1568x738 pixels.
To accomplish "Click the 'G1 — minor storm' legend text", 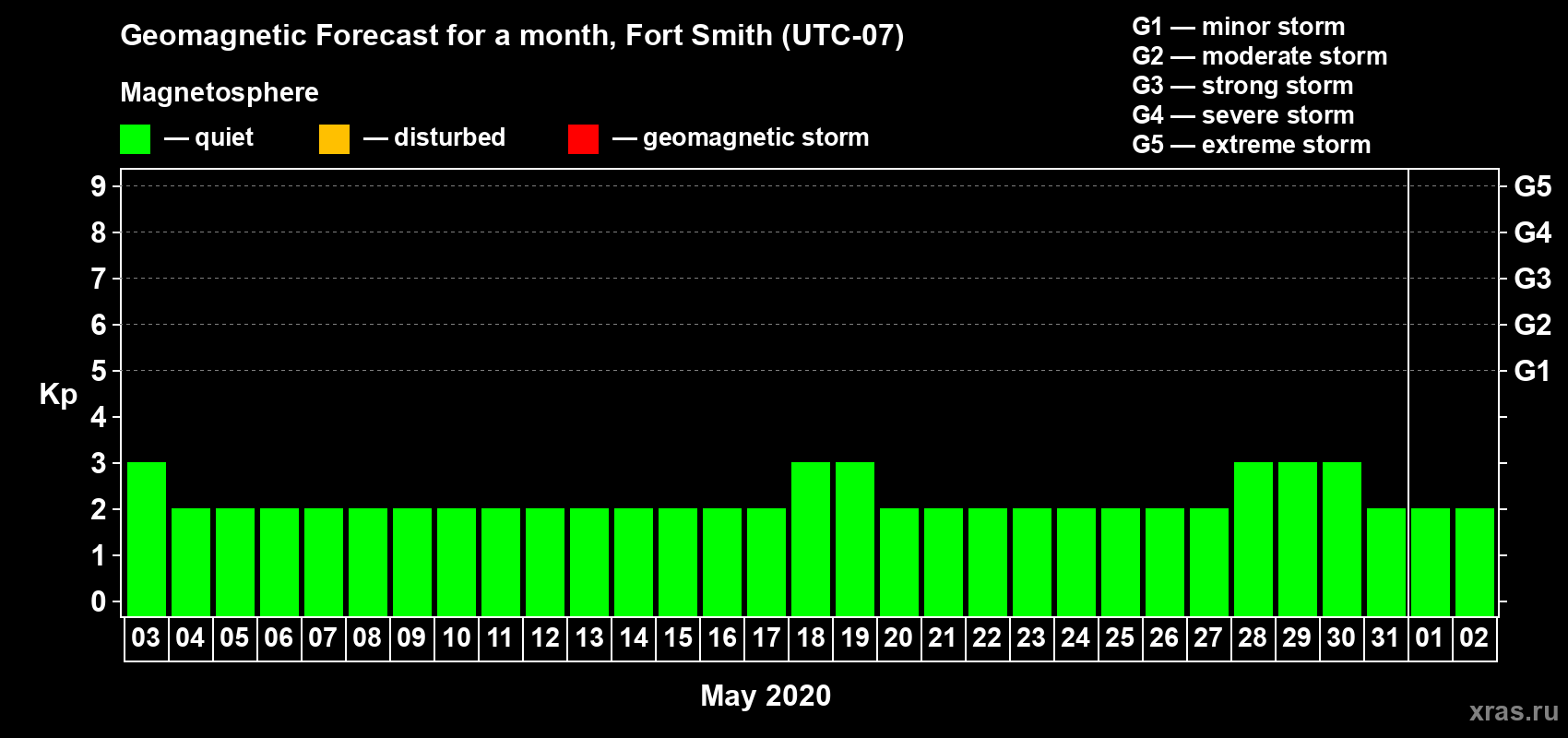I will pos(1239,27).
